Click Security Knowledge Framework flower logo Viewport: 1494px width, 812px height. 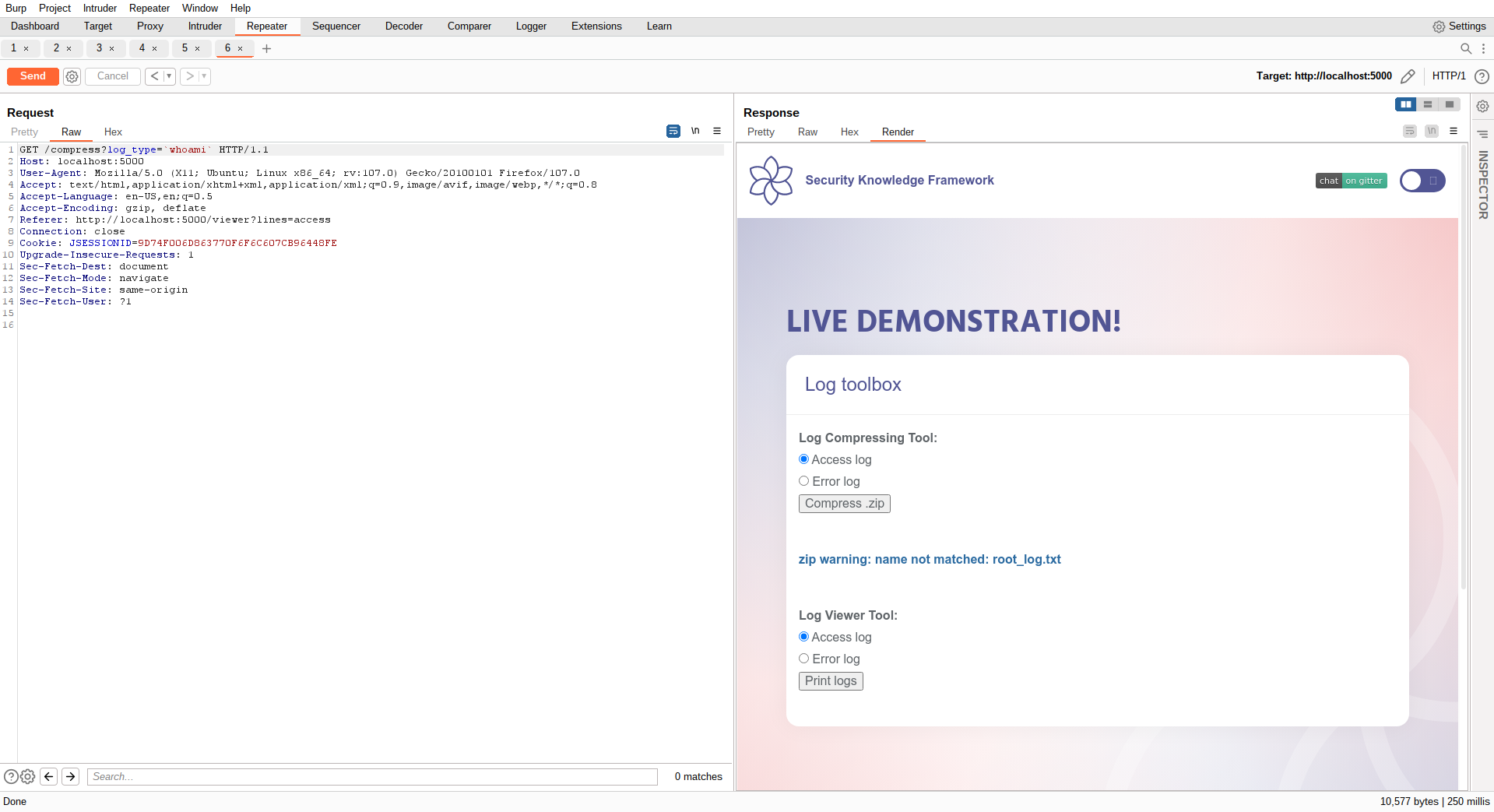coord(771,181)
